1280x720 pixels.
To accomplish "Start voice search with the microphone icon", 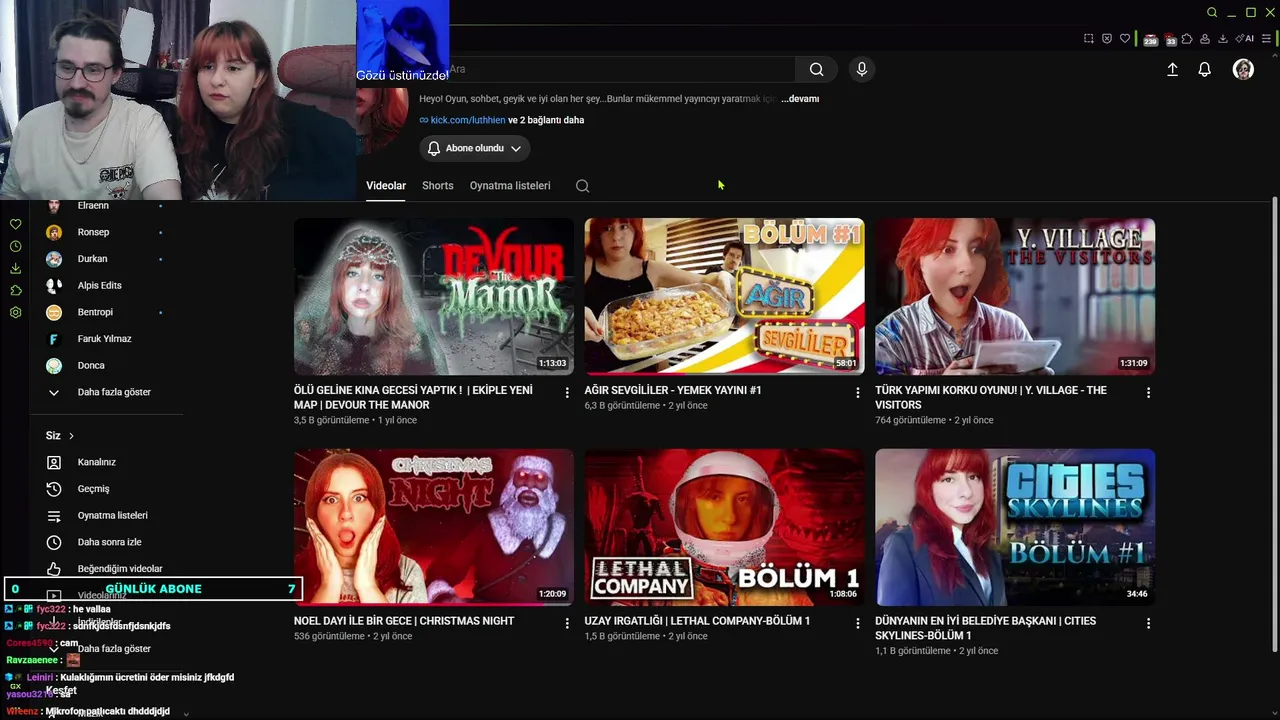I will tap(862, 69).
